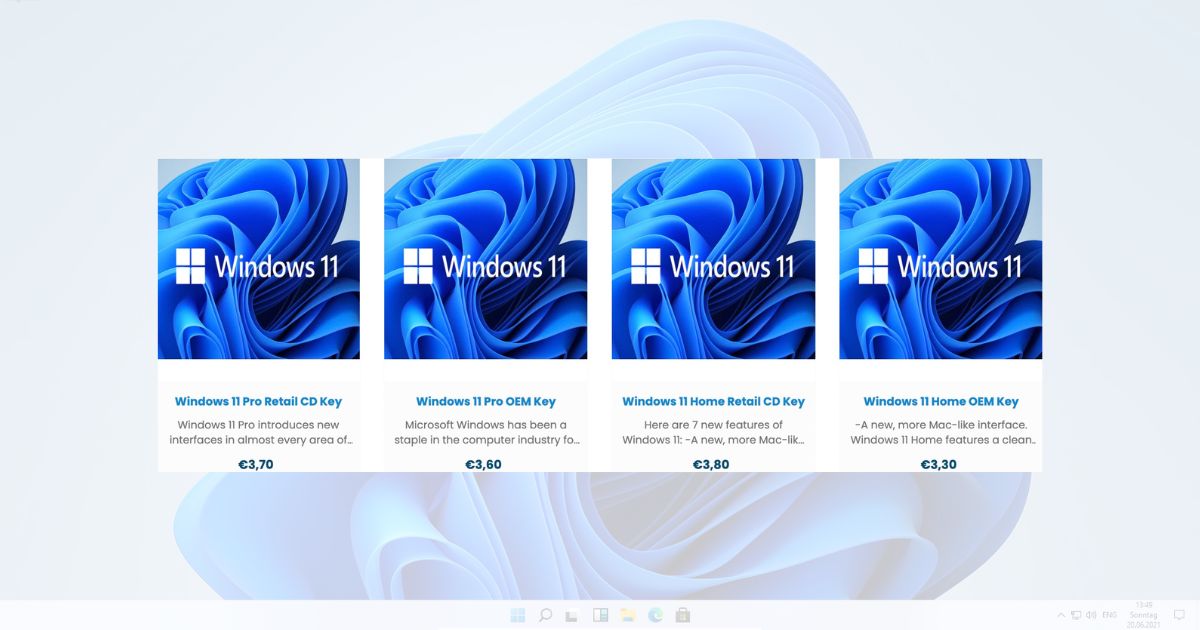Click description 'Windows 11 Pro introduces new interfaces'
This screenshot has height=630, width=1200.
(261, 432)
